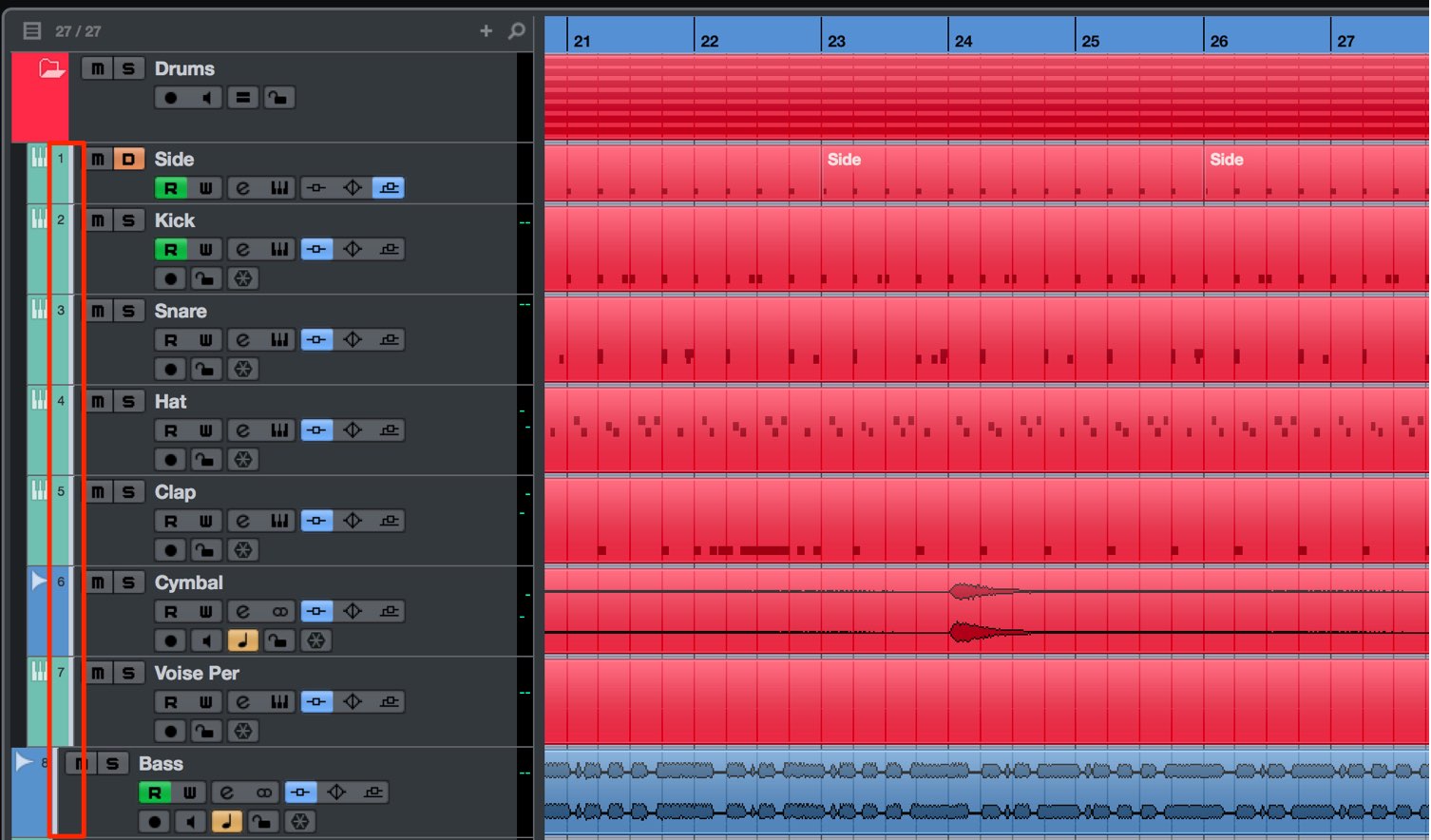1431x840 pixels.
Task: Lock the Kick track
Action: [x=206, y=279]
